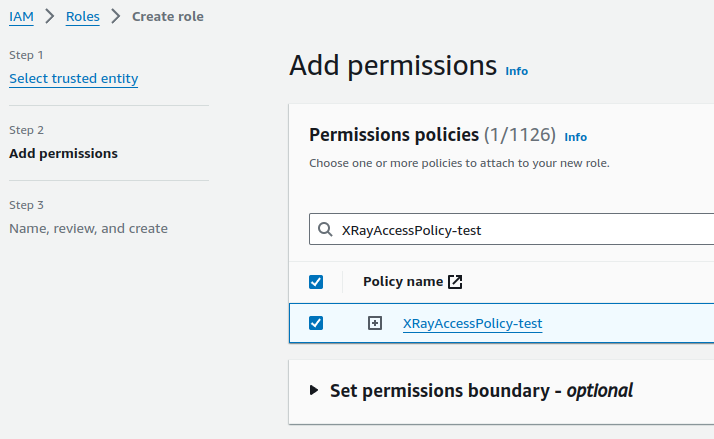Uncheck the XRayAccessPolicy-test row checkbox

[x=316, y=323]
